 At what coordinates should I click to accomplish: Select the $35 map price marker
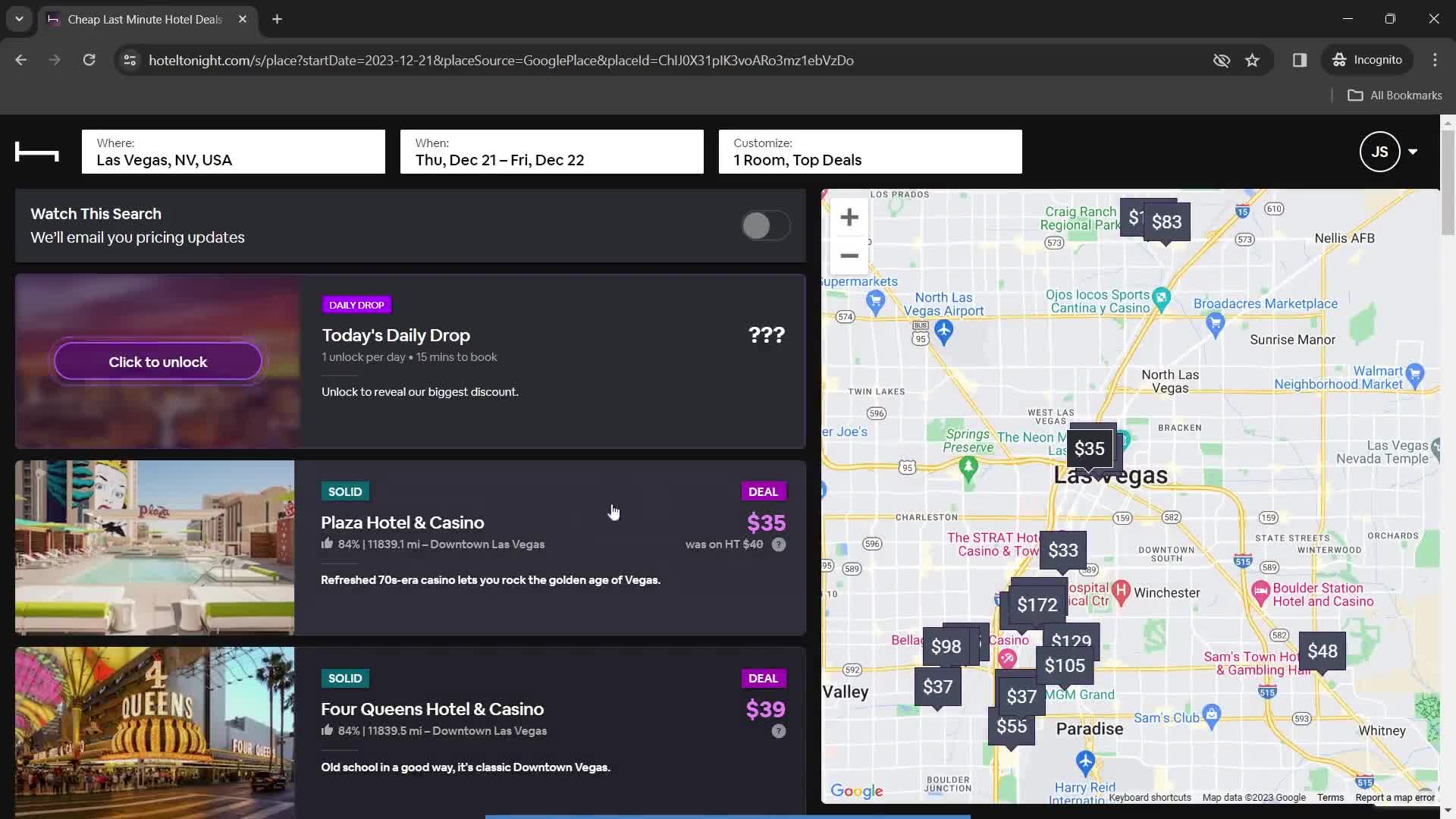pyautogui.click(x=1090, y=449)
